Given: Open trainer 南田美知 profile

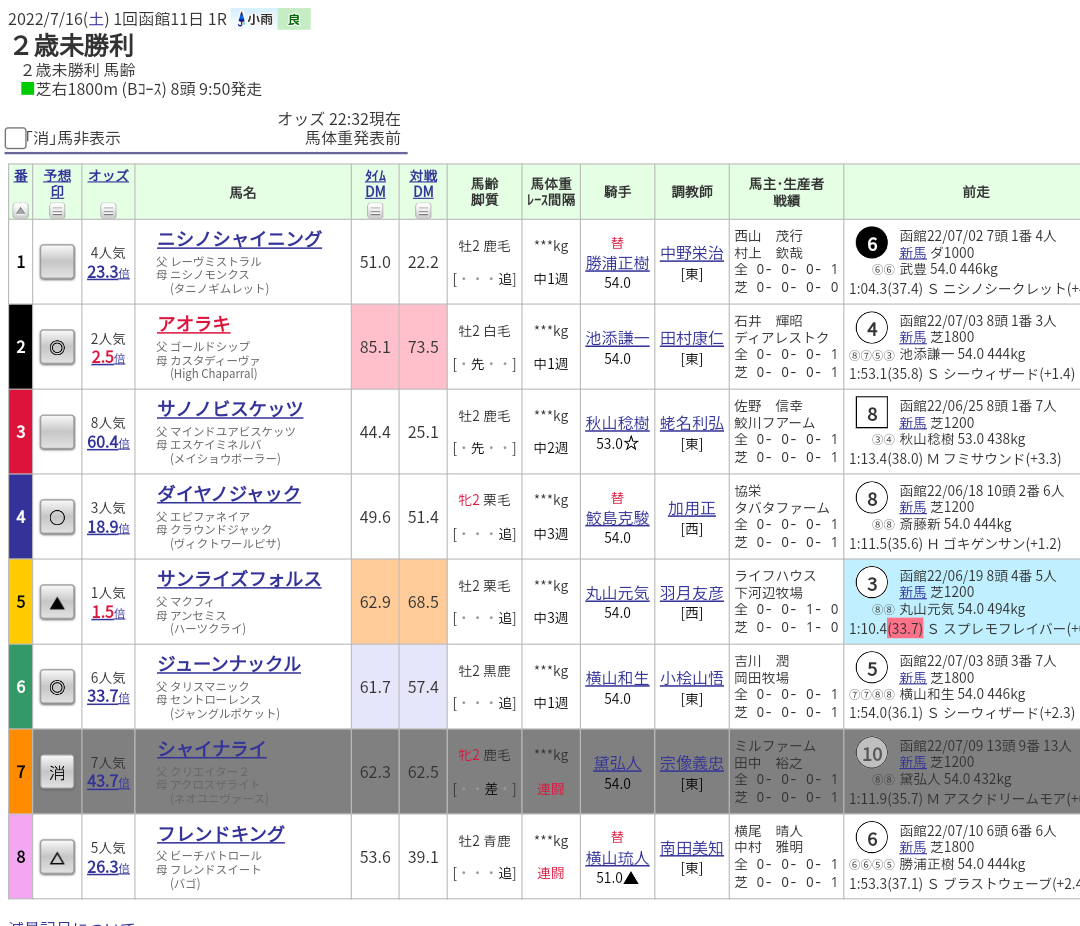Looking at the screenshot, I should coord(692,848).
